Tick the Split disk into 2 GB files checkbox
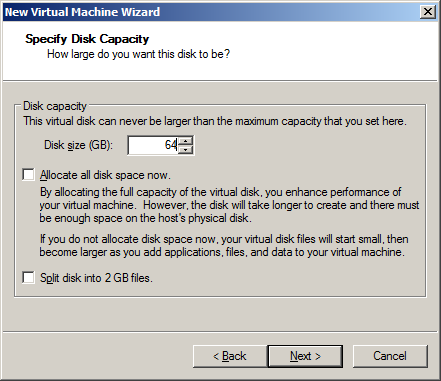The image size is (441, 381). [x=28, y=277]
